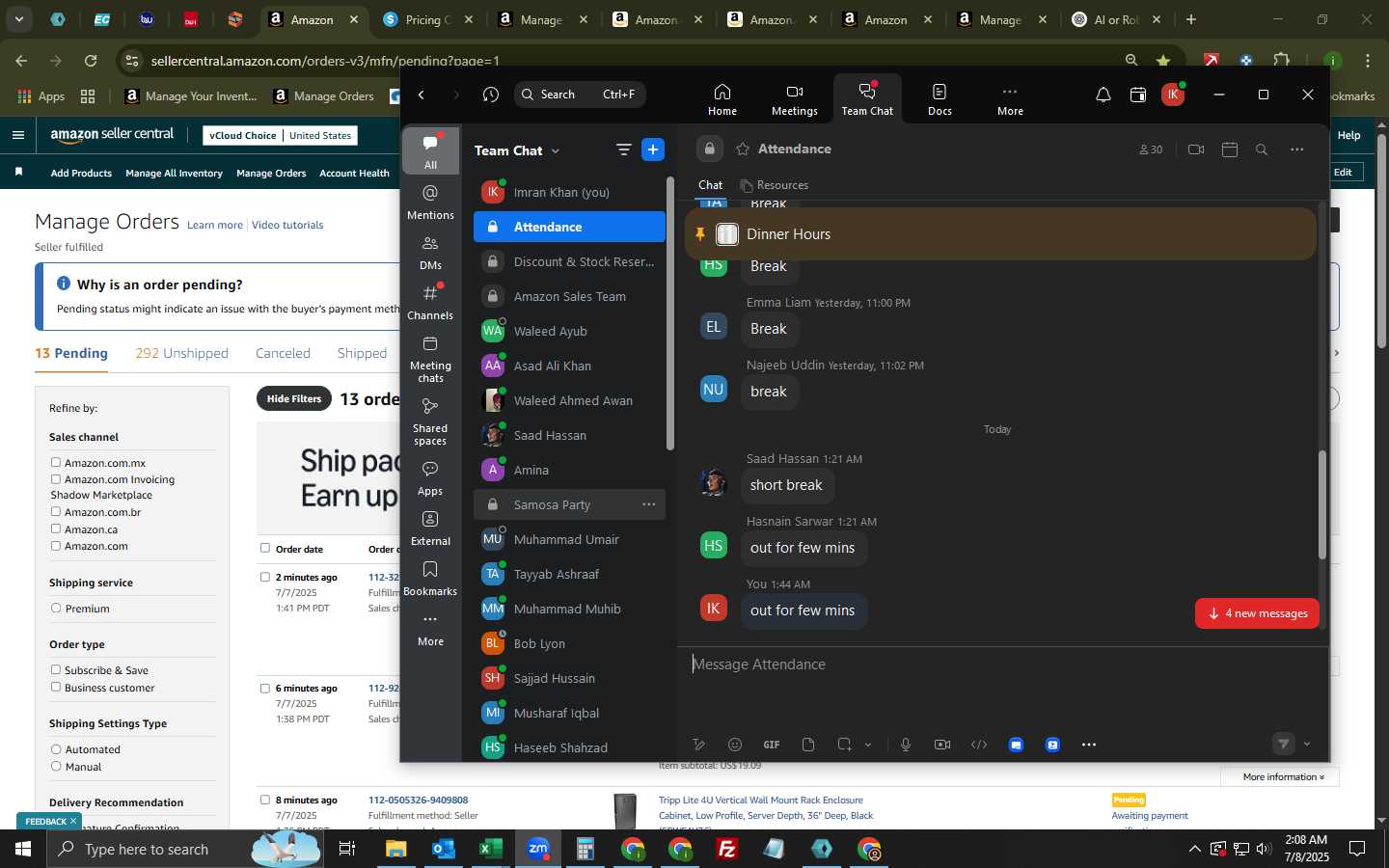Check the Amazon.com.mx sales channel box

56,463
